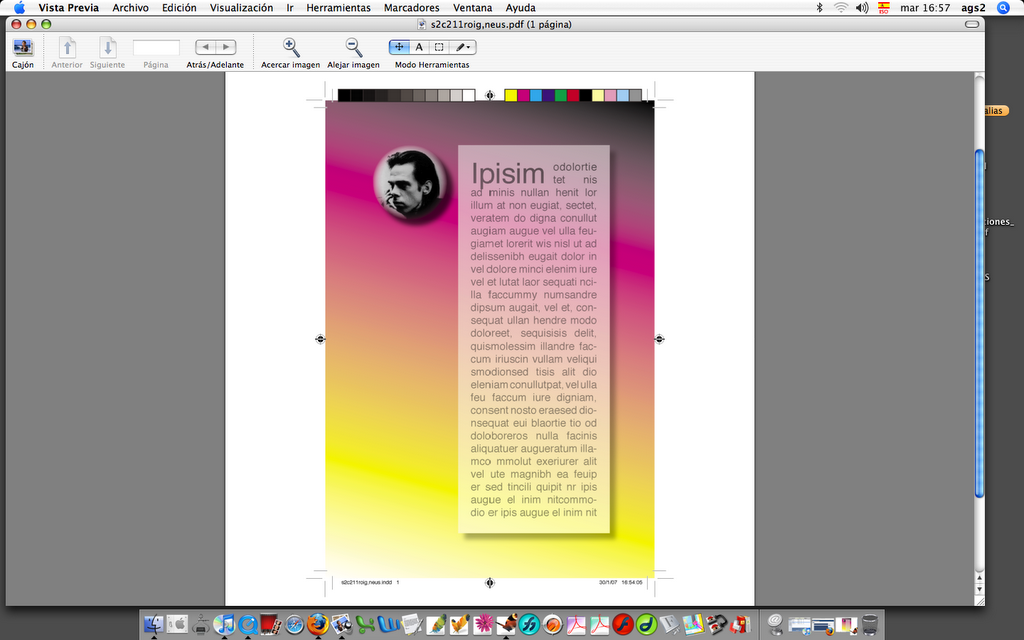
Task: Open the Ayuda menu
Action: click(520, 8)
